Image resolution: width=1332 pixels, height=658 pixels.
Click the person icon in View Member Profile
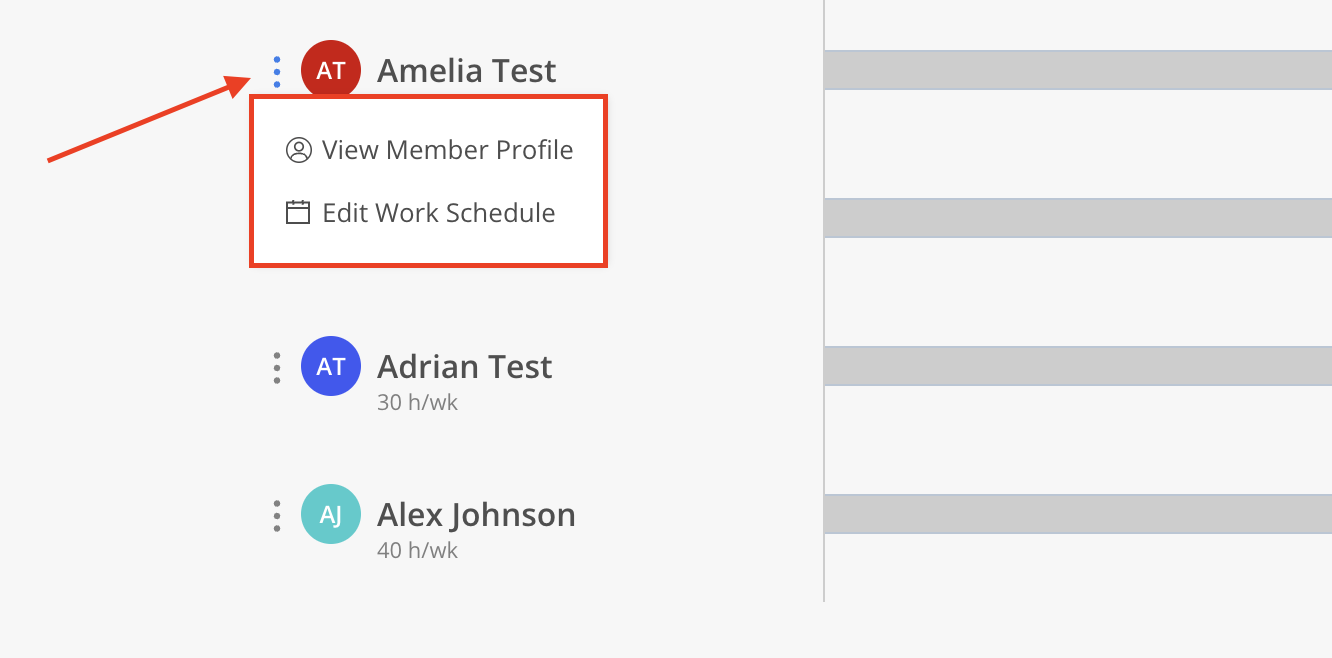coord(298,150)
